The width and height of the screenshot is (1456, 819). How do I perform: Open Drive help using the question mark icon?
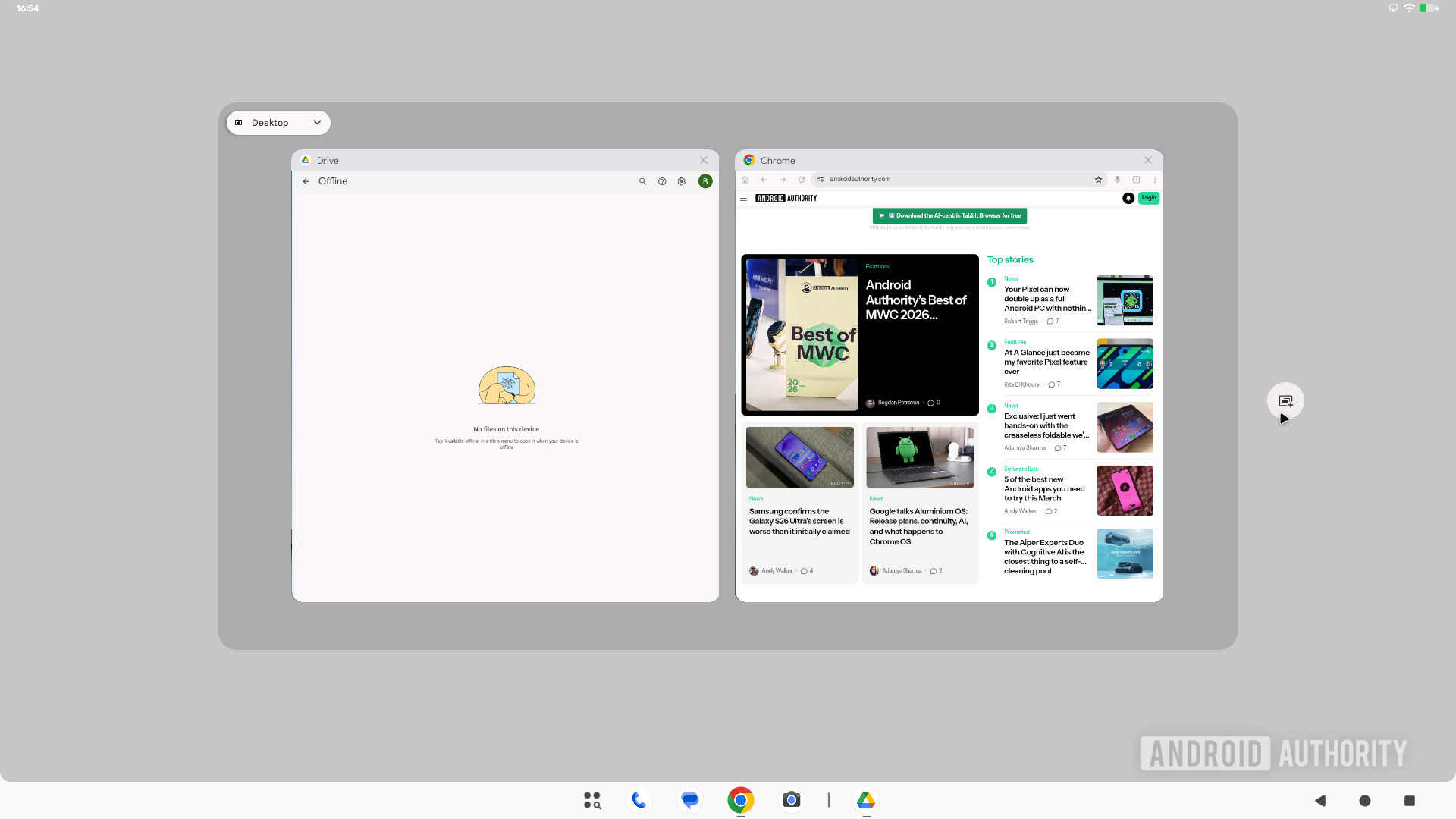click(x=662, y=181)
